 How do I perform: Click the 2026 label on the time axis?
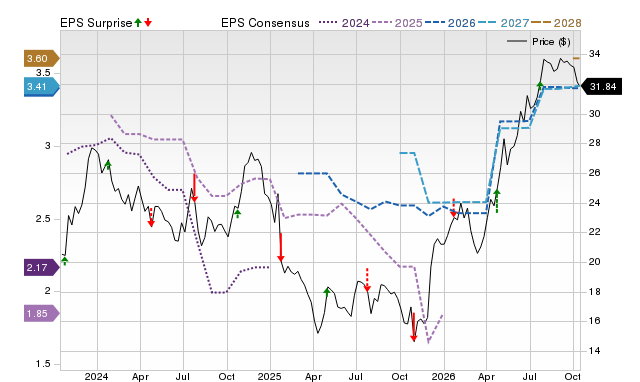tap(444, 376)
